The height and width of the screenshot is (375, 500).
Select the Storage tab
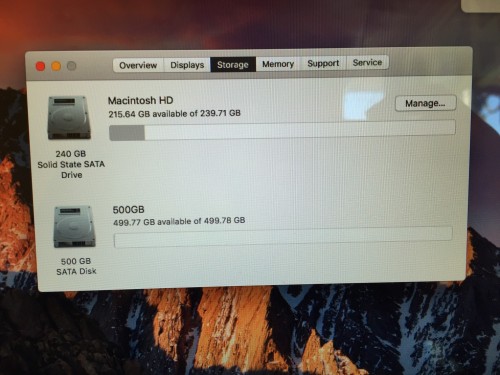[x=233, y=64]
